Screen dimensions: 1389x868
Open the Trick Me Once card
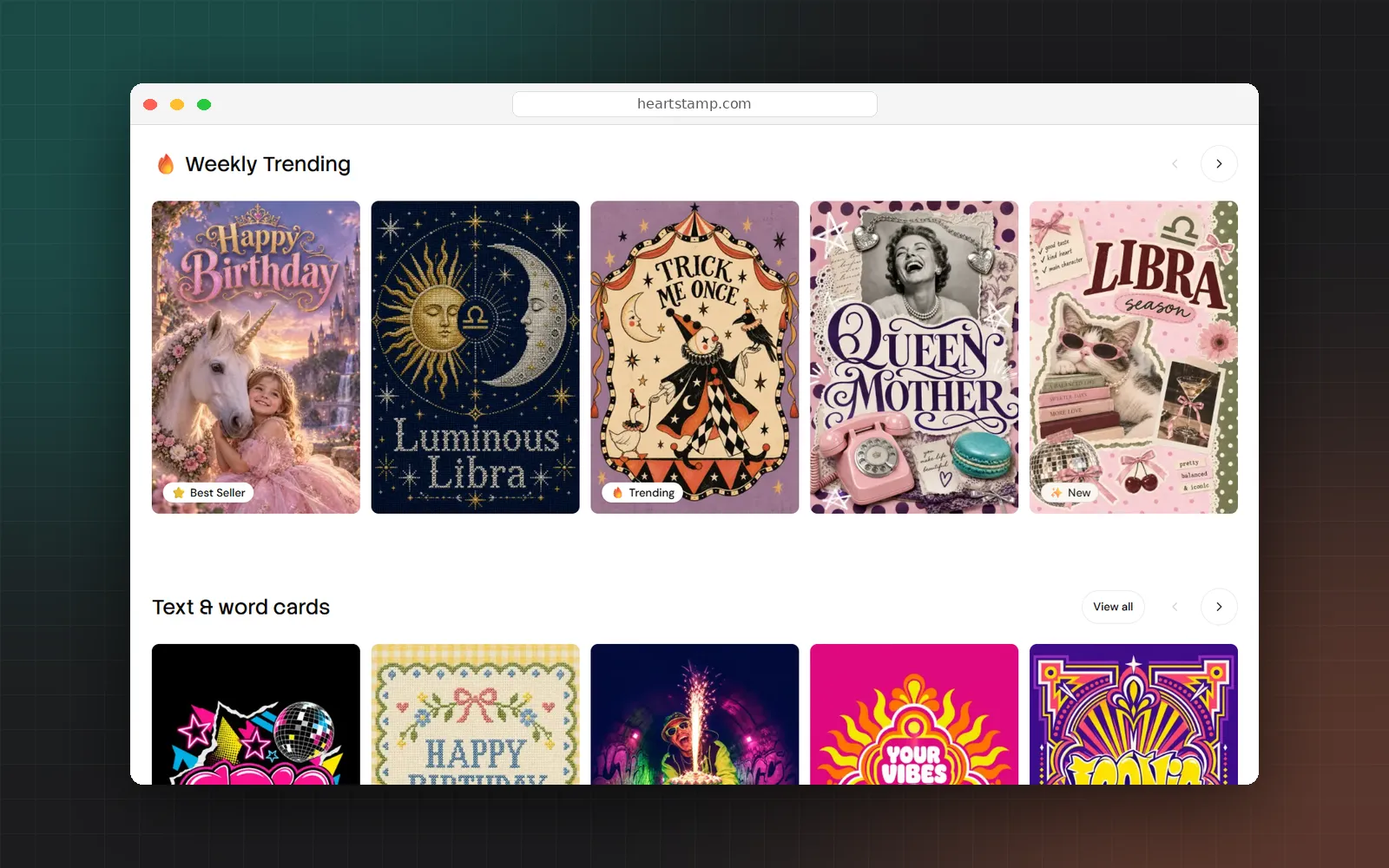(694, 358)
